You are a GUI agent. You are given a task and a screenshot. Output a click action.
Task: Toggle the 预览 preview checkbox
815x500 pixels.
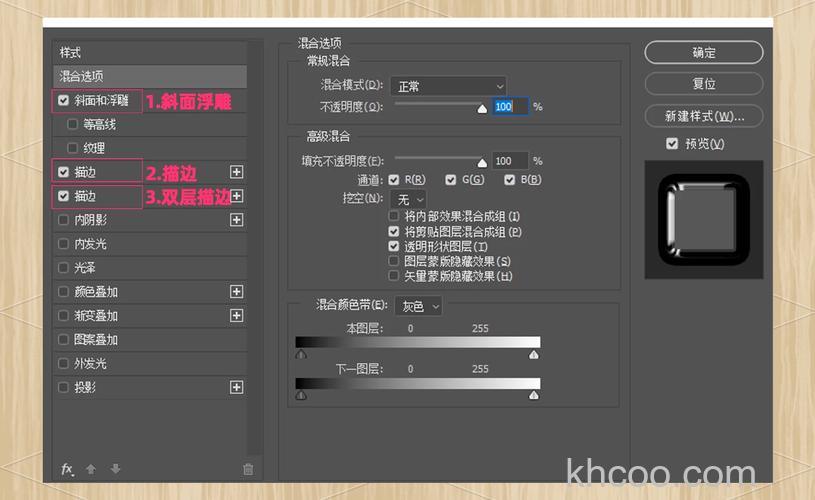(672, 144)
